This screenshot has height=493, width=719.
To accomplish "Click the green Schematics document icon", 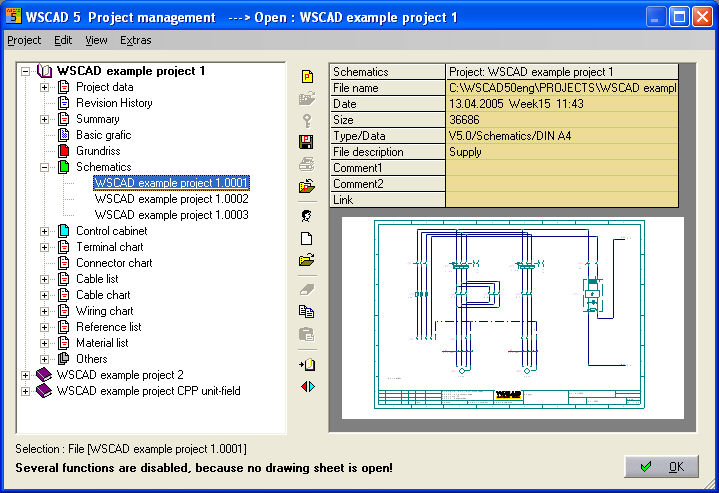I will [64, 167].
